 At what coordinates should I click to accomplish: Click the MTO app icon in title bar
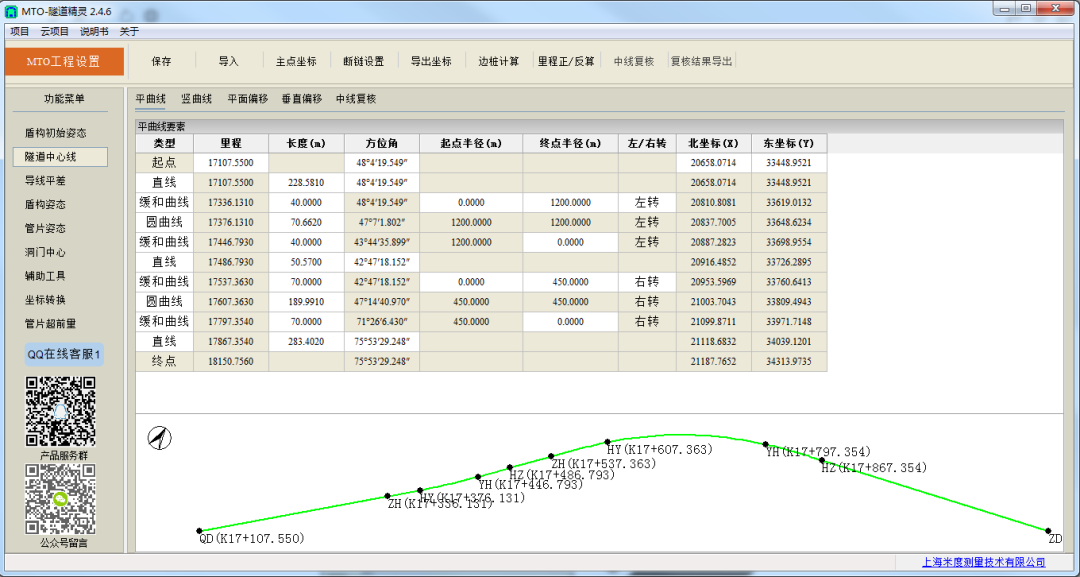[11, 10]
